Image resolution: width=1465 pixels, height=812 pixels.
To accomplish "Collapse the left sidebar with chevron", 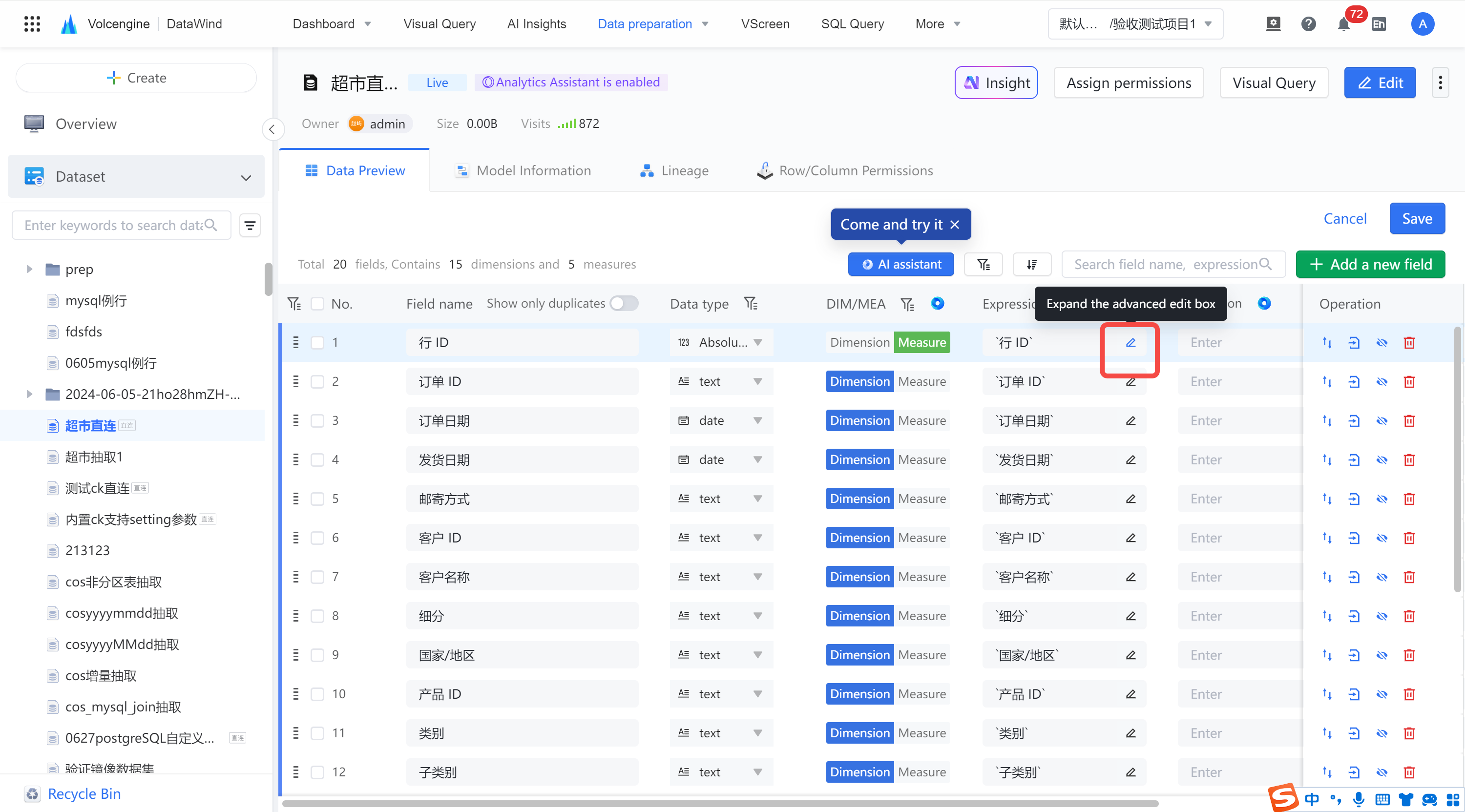I will (x=272, y=129).
